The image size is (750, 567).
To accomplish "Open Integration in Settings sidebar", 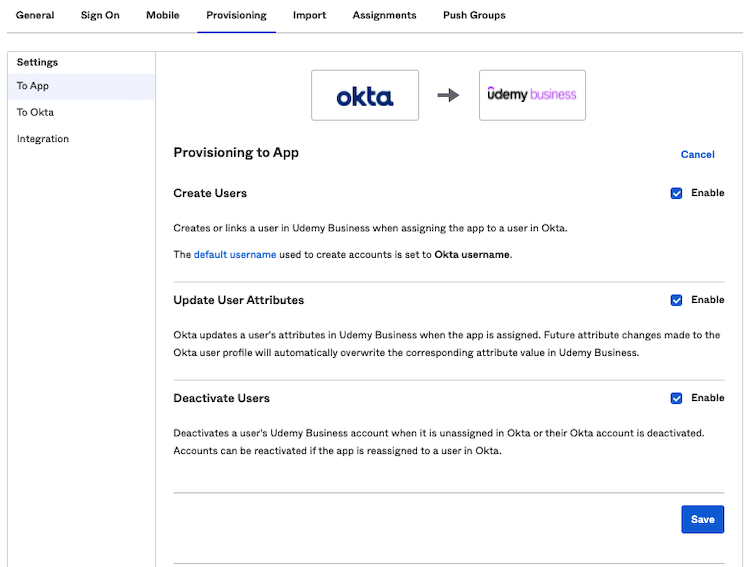I will click(43, 139).
